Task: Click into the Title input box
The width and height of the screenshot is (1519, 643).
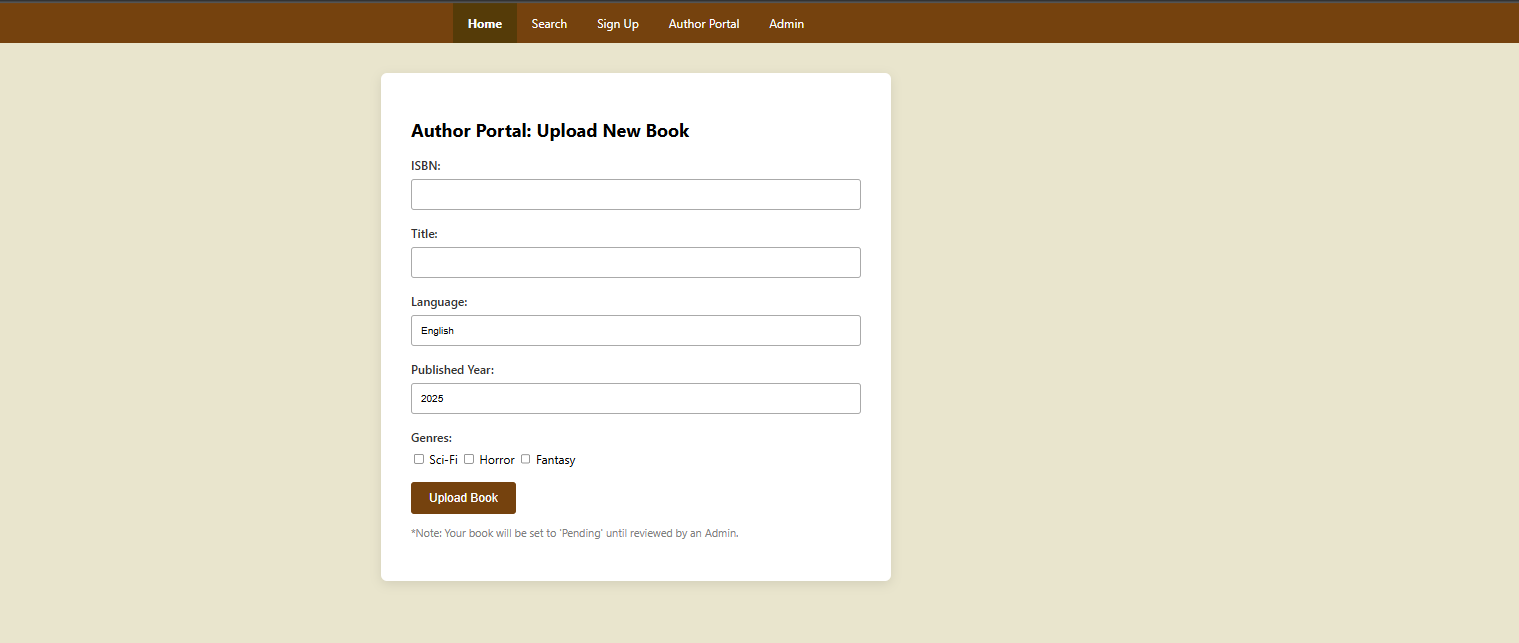Action: coord(635,263)
